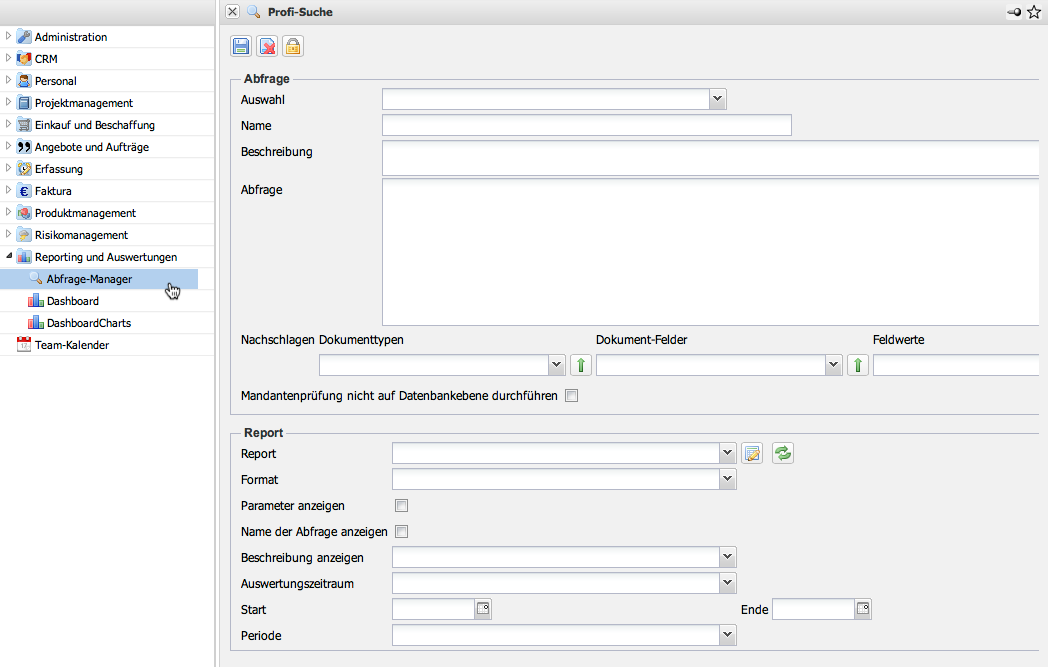The height and width of the screenshot is (667, 1048).
Task: Check Name der Abfrage anzeigen
Action: click(402, 532)
